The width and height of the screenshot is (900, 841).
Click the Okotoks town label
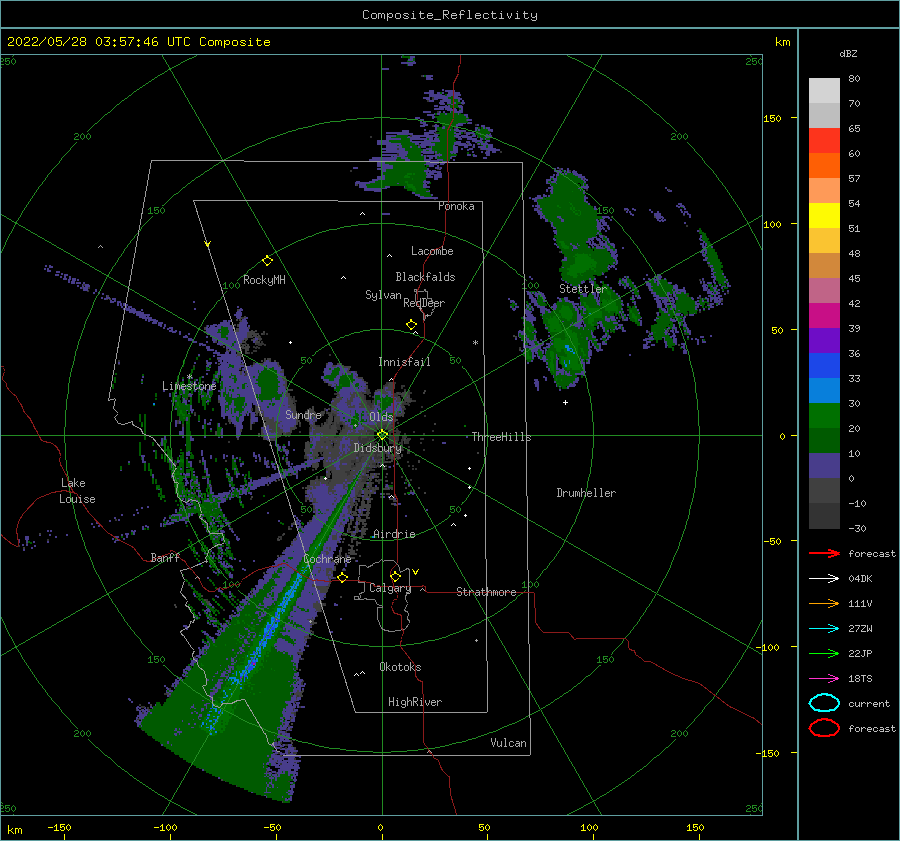[400, 667]
